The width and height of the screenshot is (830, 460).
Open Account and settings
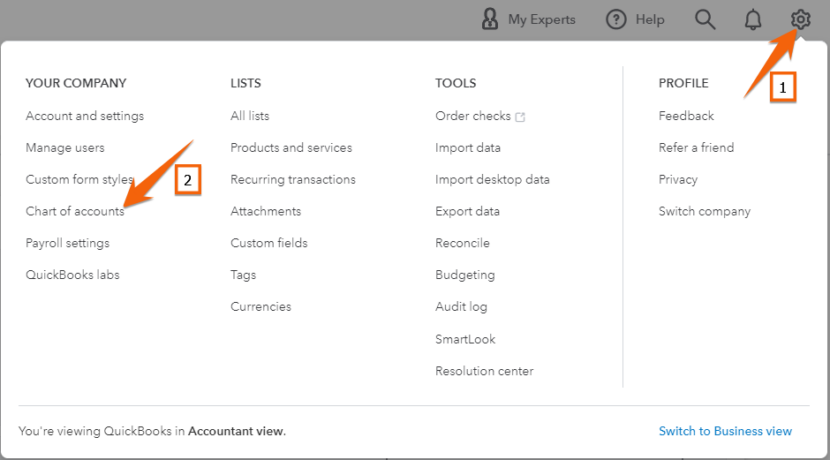click(85, 116)
